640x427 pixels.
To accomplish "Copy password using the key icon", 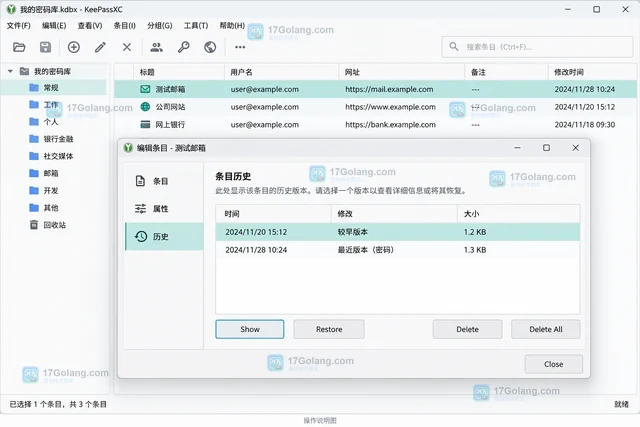I will 183,47.
